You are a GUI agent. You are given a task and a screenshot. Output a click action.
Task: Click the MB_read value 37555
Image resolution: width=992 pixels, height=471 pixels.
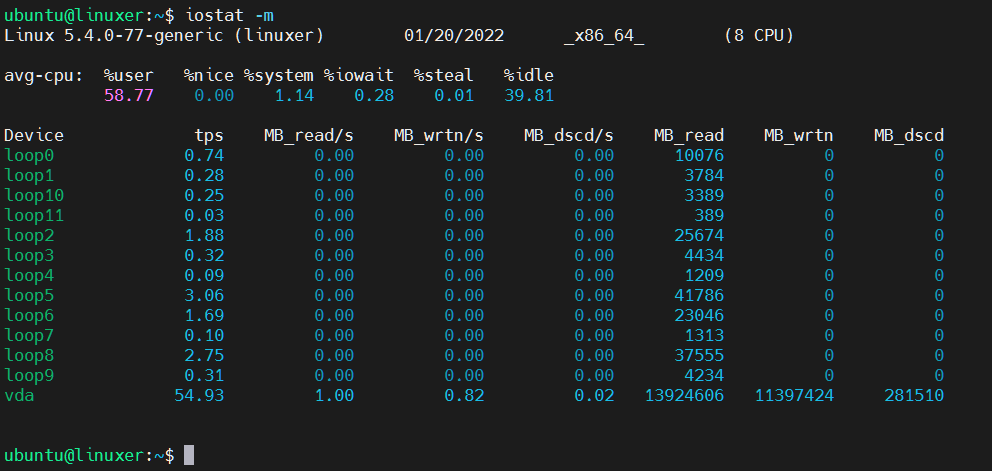[699, 356]
